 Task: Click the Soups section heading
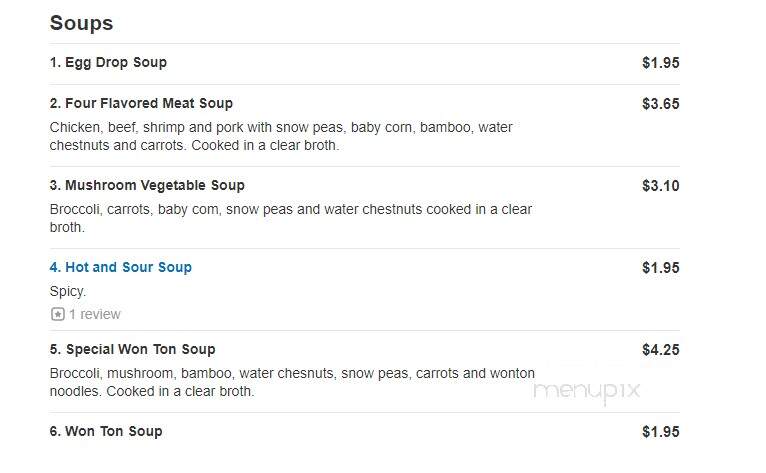[82, 23]
